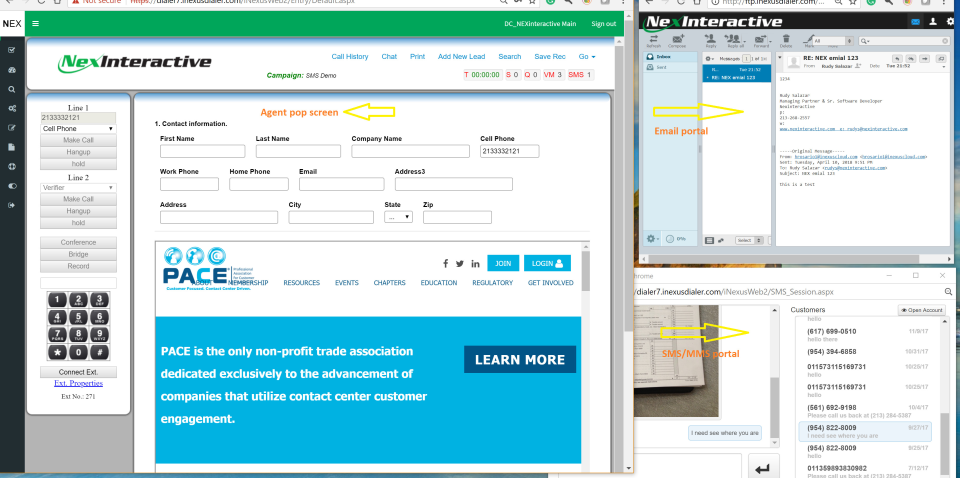Open Call History menu item
960x478 pixels.
tap(350, 56)
